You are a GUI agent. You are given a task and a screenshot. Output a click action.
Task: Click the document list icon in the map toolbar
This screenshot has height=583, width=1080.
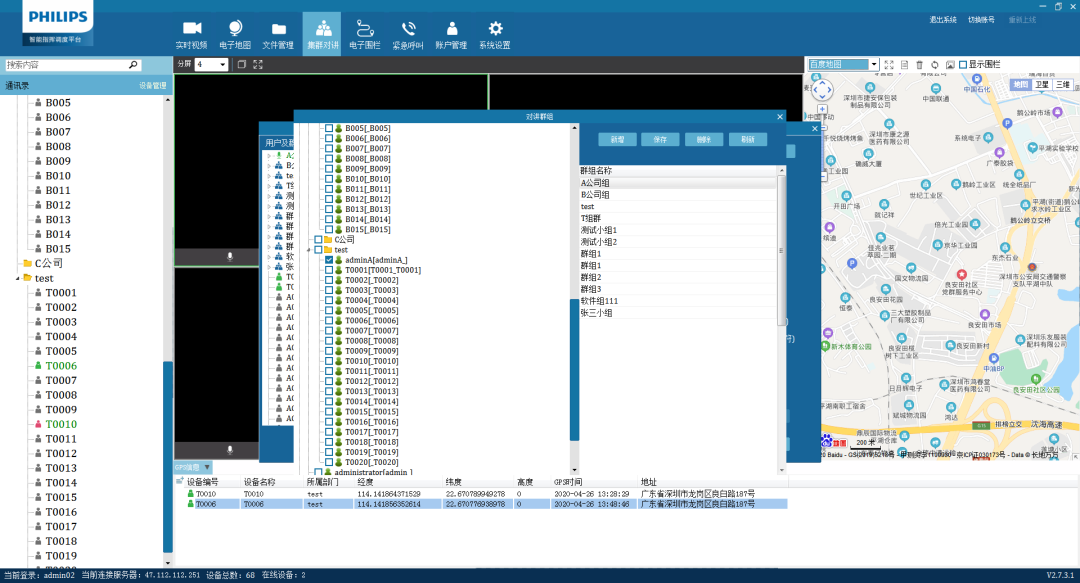(x=904, y=64)
